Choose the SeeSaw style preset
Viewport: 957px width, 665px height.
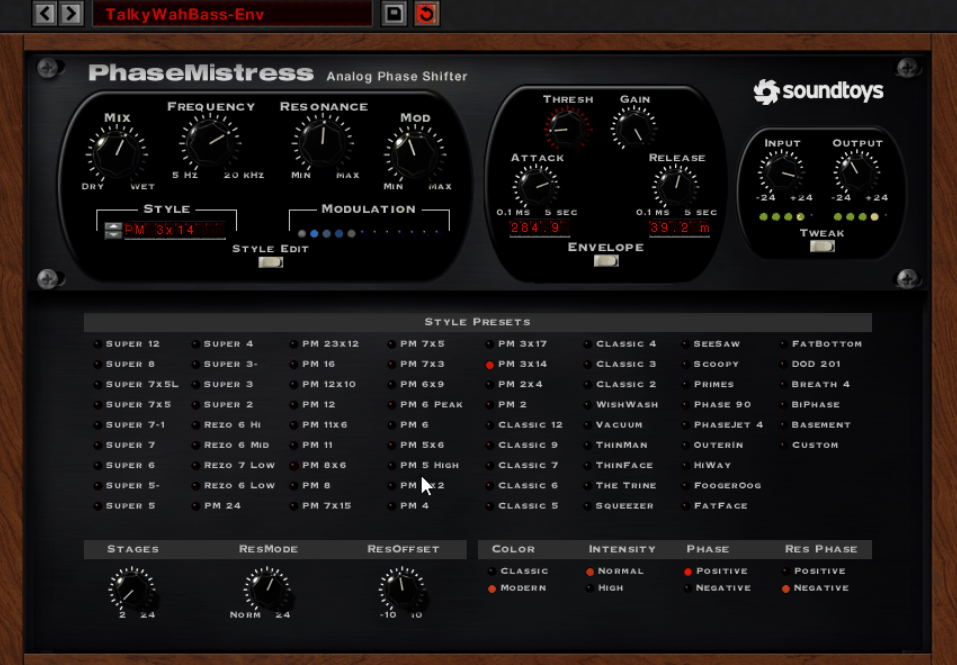point(711,344)
